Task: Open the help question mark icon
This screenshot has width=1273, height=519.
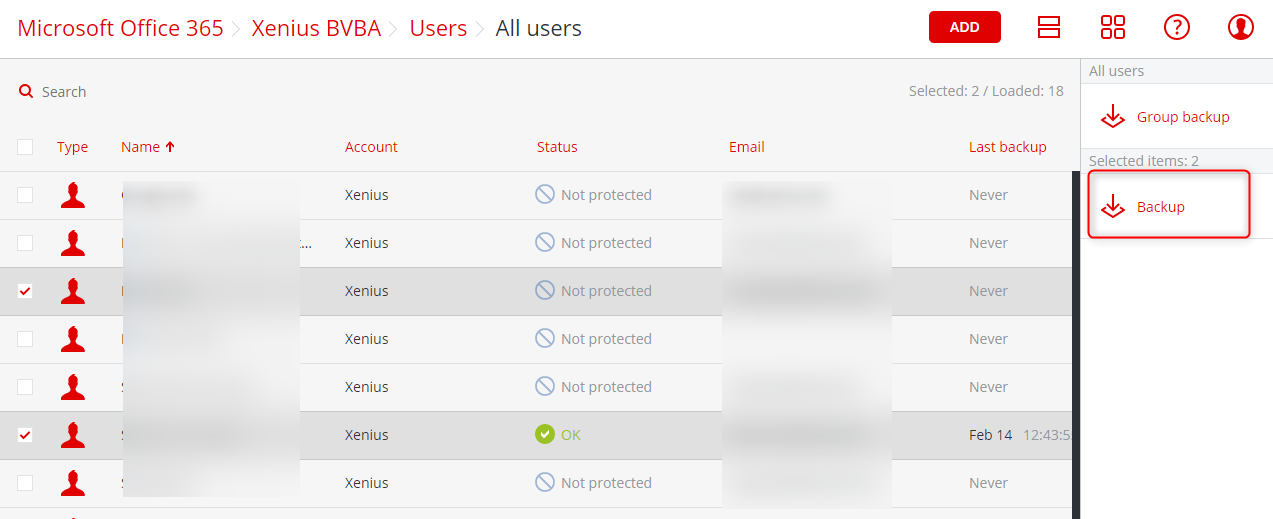Action: coord(1177,27)
